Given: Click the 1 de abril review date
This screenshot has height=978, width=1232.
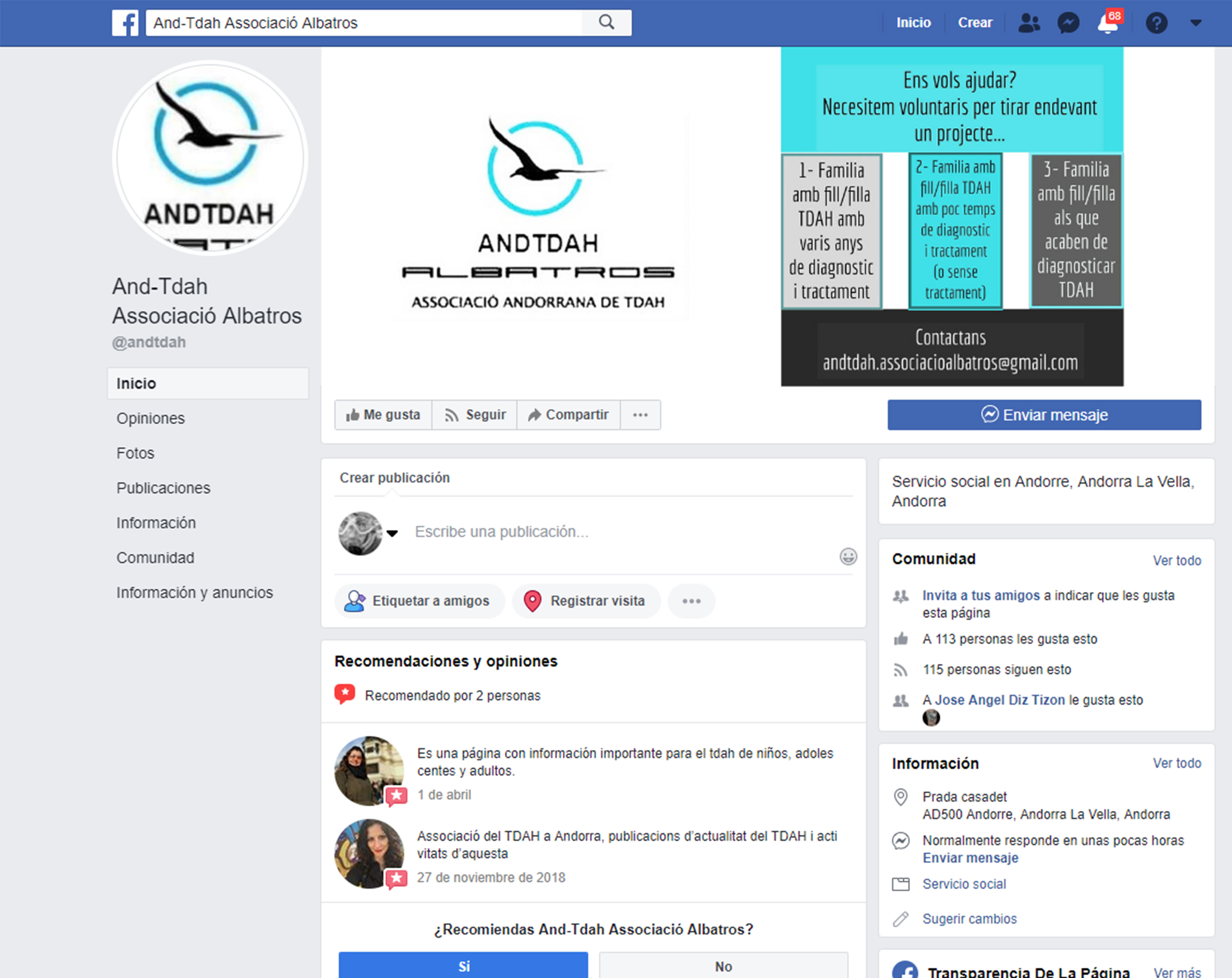Looking at the screenshot, I should pyautogui.click(x=444, y=794).
